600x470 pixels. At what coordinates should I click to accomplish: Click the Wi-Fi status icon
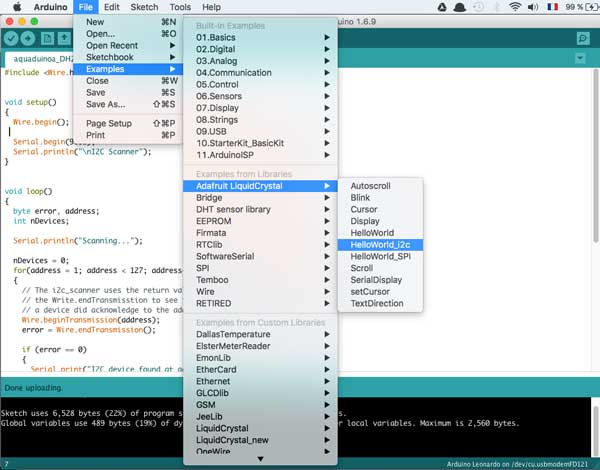coord(515,7)
